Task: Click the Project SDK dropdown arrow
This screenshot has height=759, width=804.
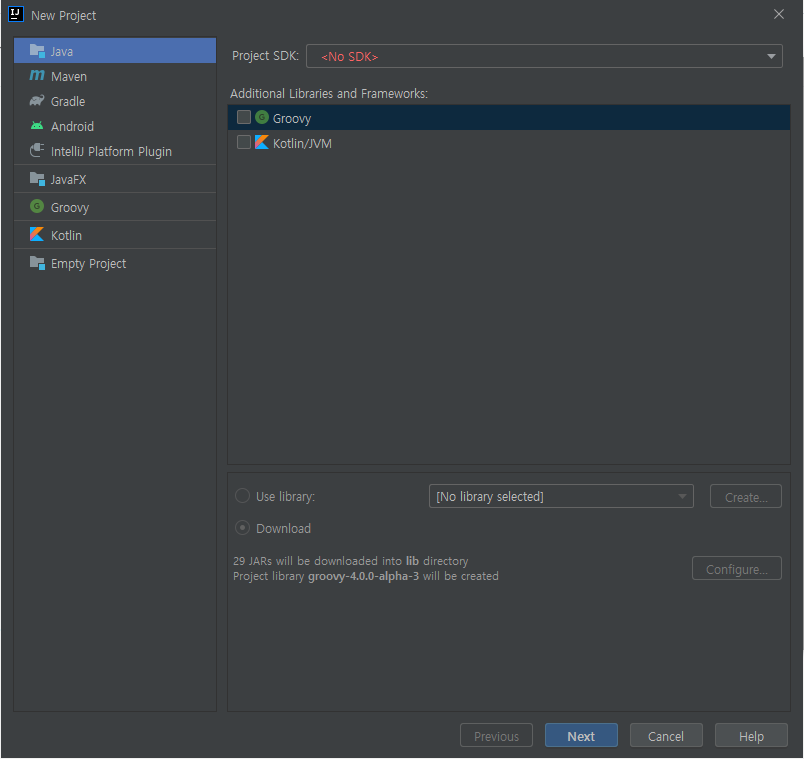Action: (x=771, y=56)
